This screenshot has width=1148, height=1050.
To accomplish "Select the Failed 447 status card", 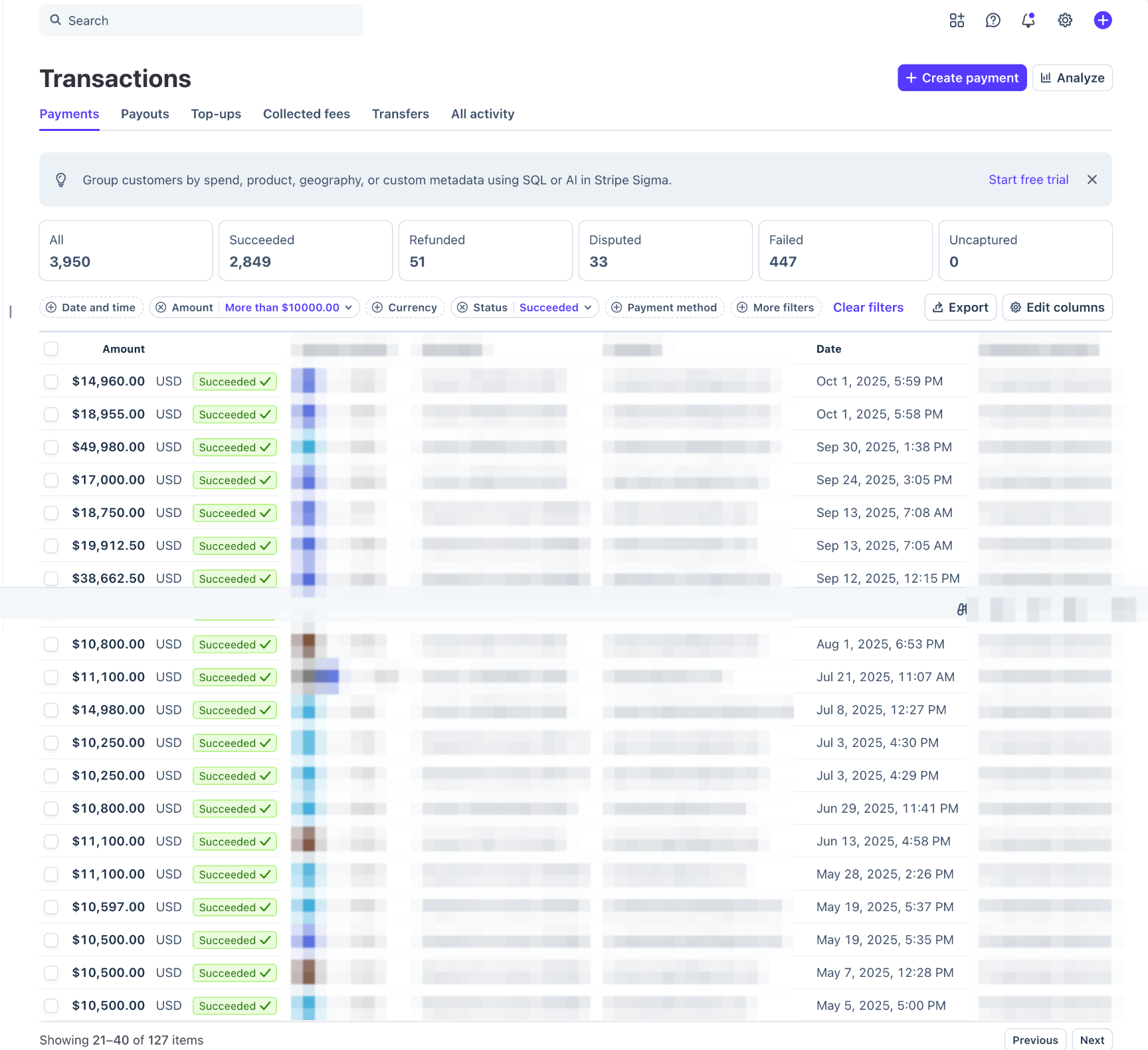I will tap(846, 251).
